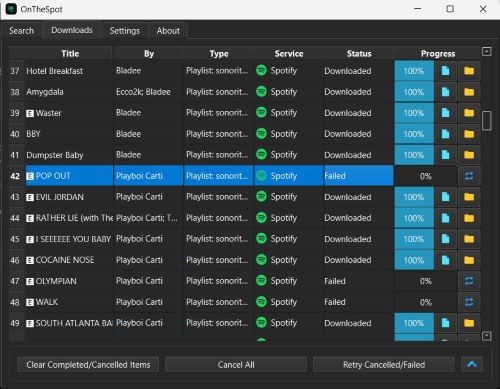Open file icon for BBY row
Image resolution: width=500 pixels, height=389 pixels.
[445, 134]
